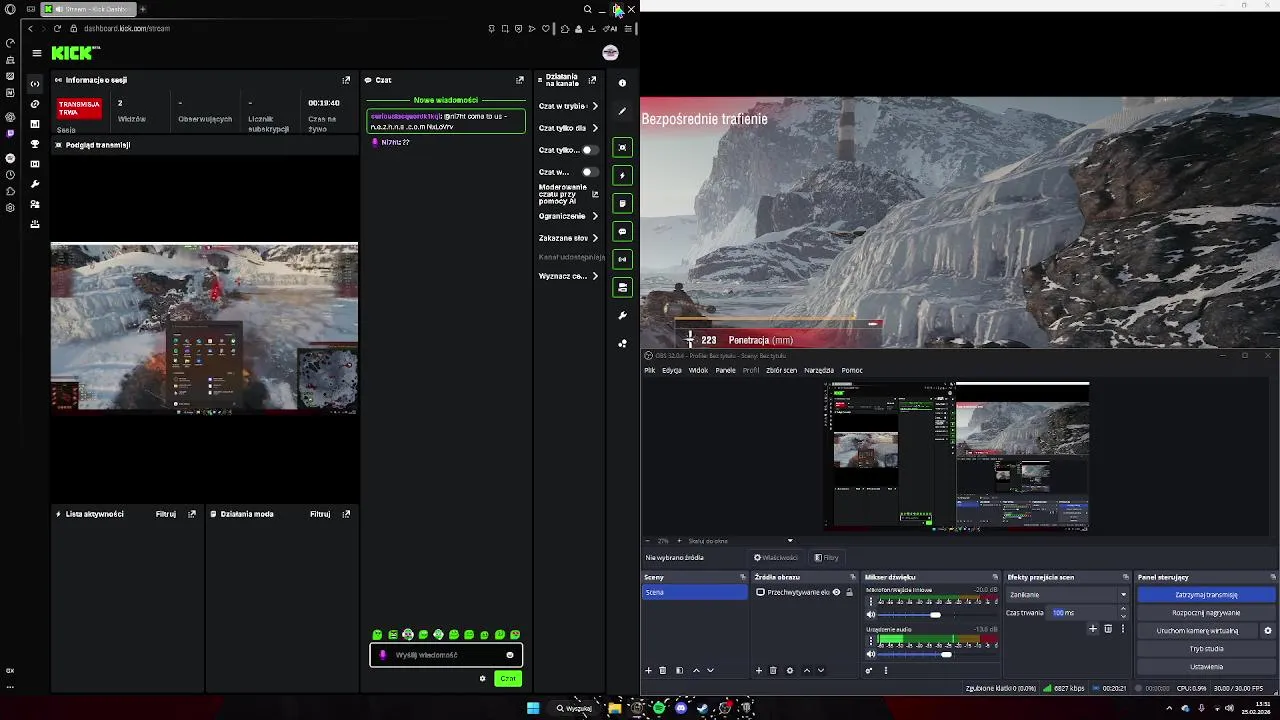Click the trophy icon in Kick sidebar
The image size is (1280, 720).
click(35, 144)
